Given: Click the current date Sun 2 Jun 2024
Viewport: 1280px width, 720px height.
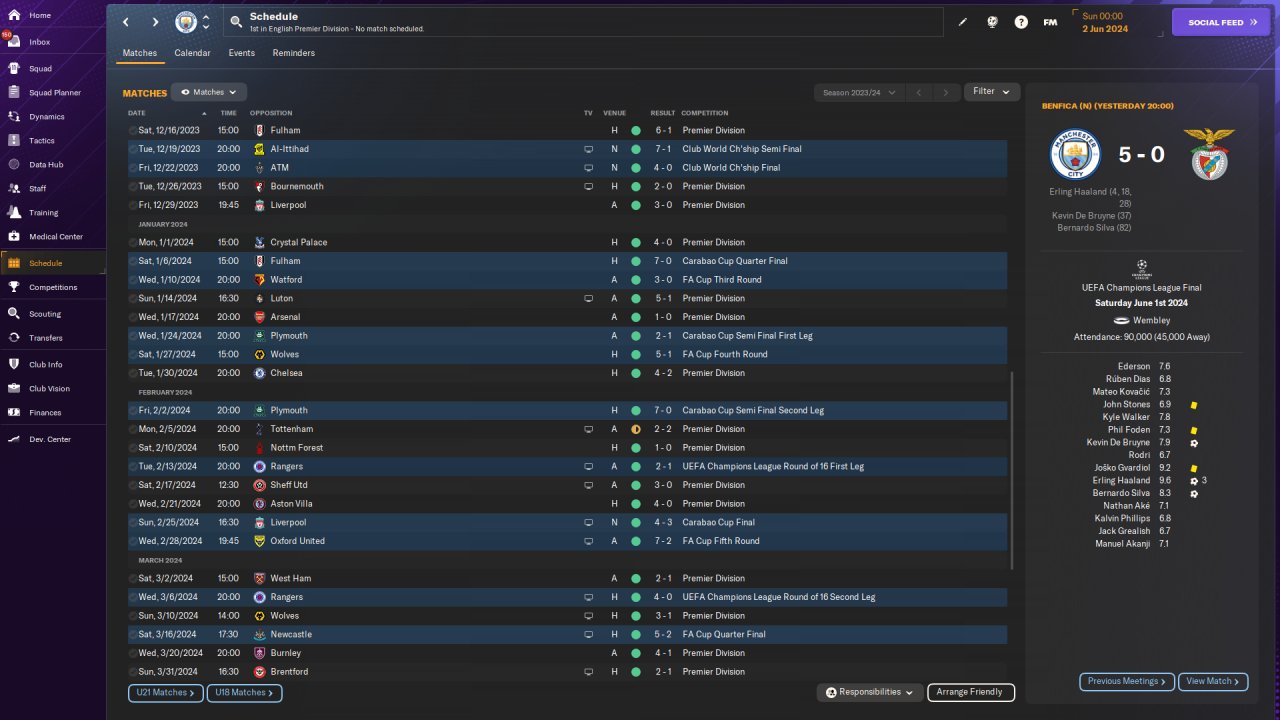Looking at the screenshot, I should [x=1104, y=22].
